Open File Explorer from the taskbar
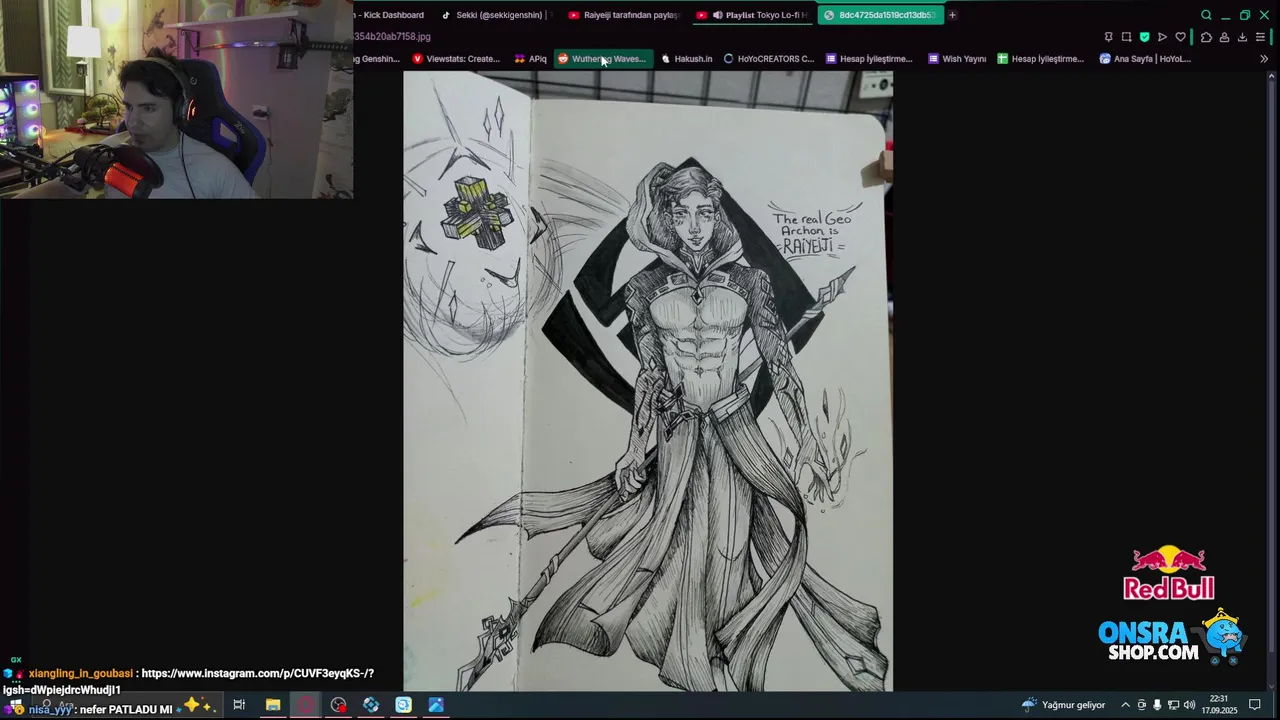This screenshot has width=1280, height=720. (272, 705)
